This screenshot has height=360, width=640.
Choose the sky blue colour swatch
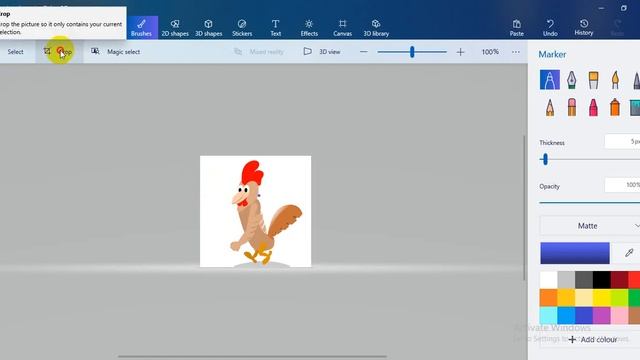point(566,316)
